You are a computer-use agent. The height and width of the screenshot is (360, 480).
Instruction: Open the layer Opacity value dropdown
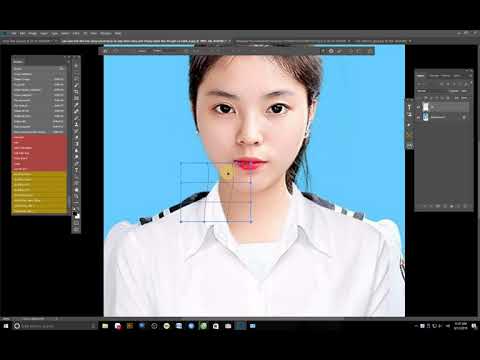465,91
